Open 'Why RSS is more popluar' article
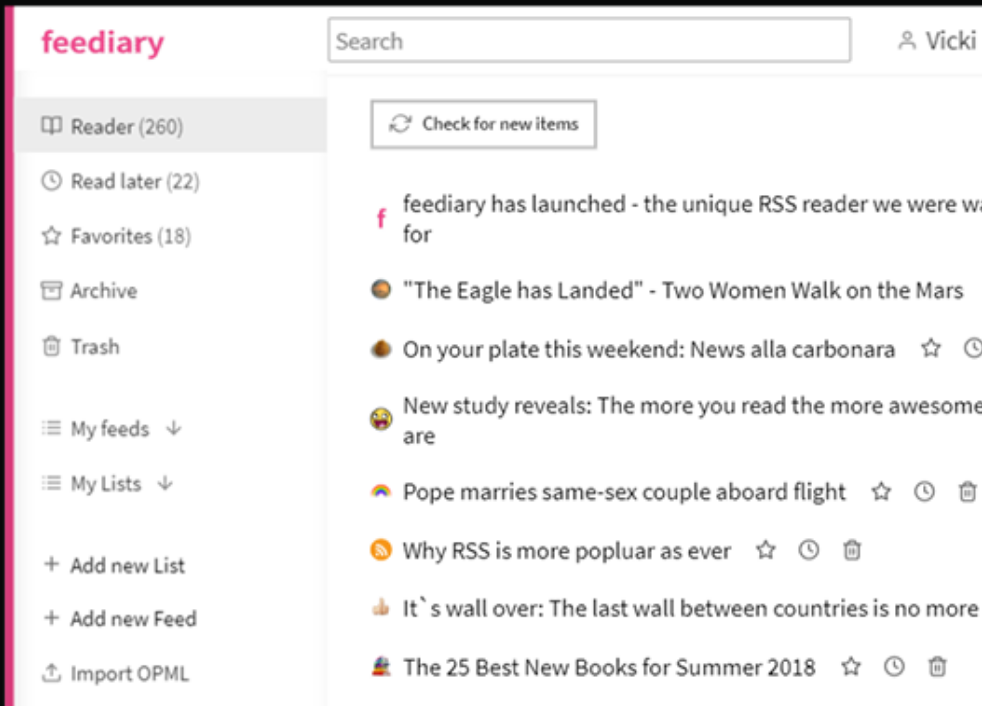 pyautogui.click(x=566, y=551)
